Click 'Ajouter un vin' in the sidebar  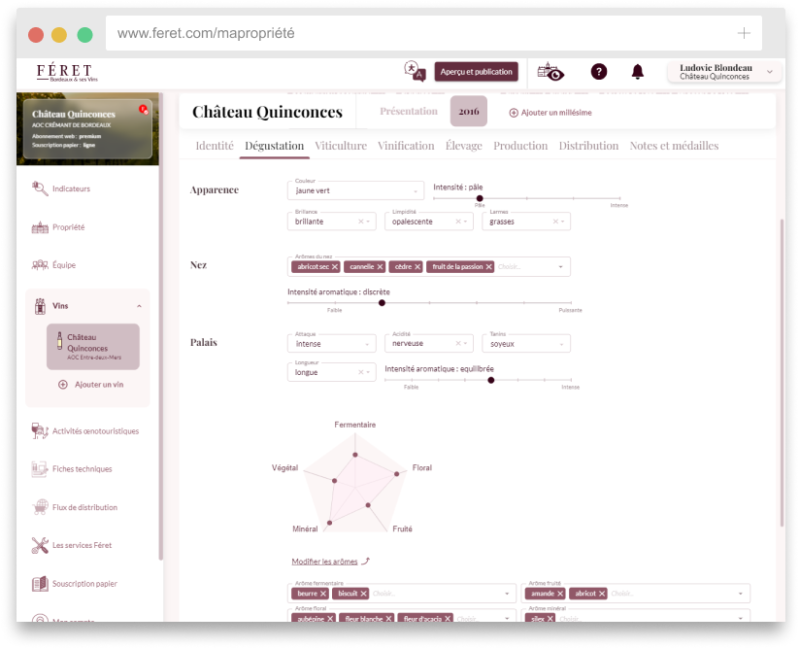(x=91, y=385)
